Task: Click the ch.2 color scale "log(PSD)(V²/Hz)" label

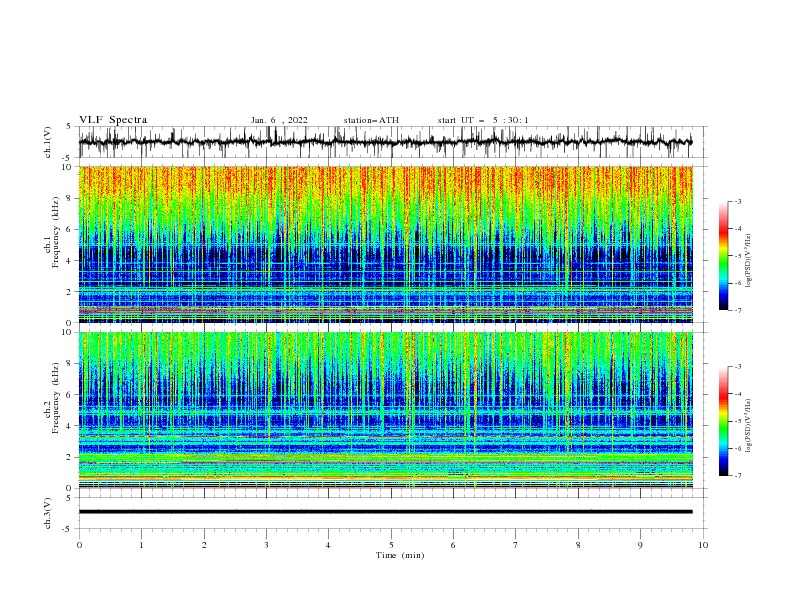Action: tap(748, 426)
